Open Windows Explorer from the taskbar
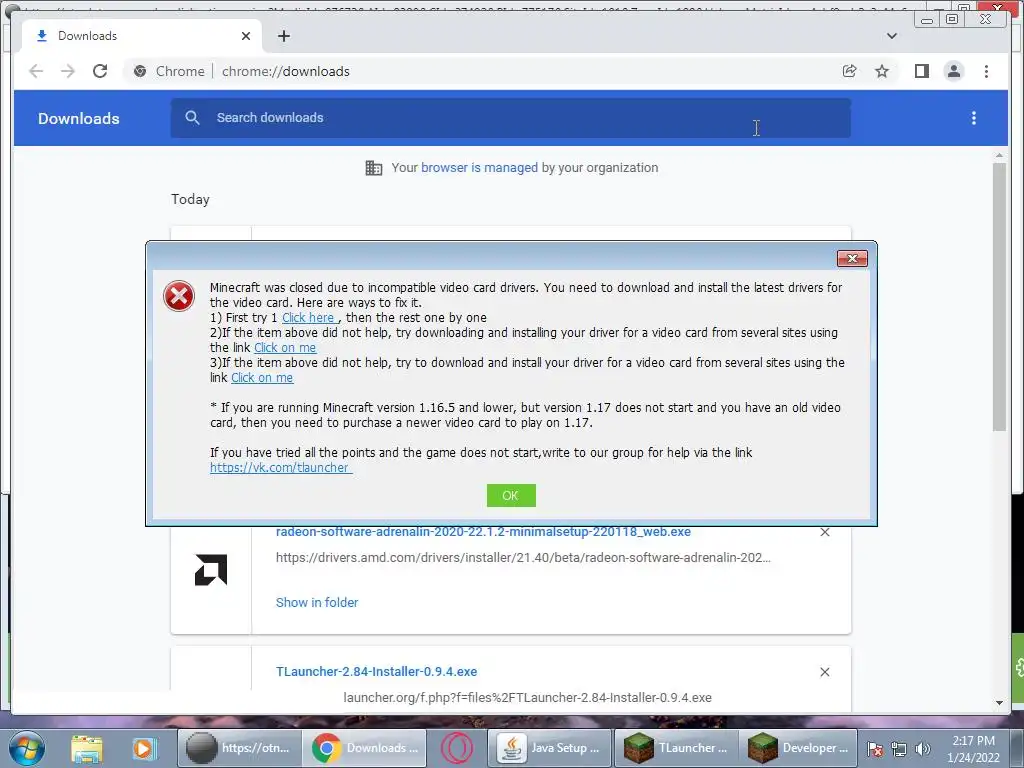 click(86, 748)
